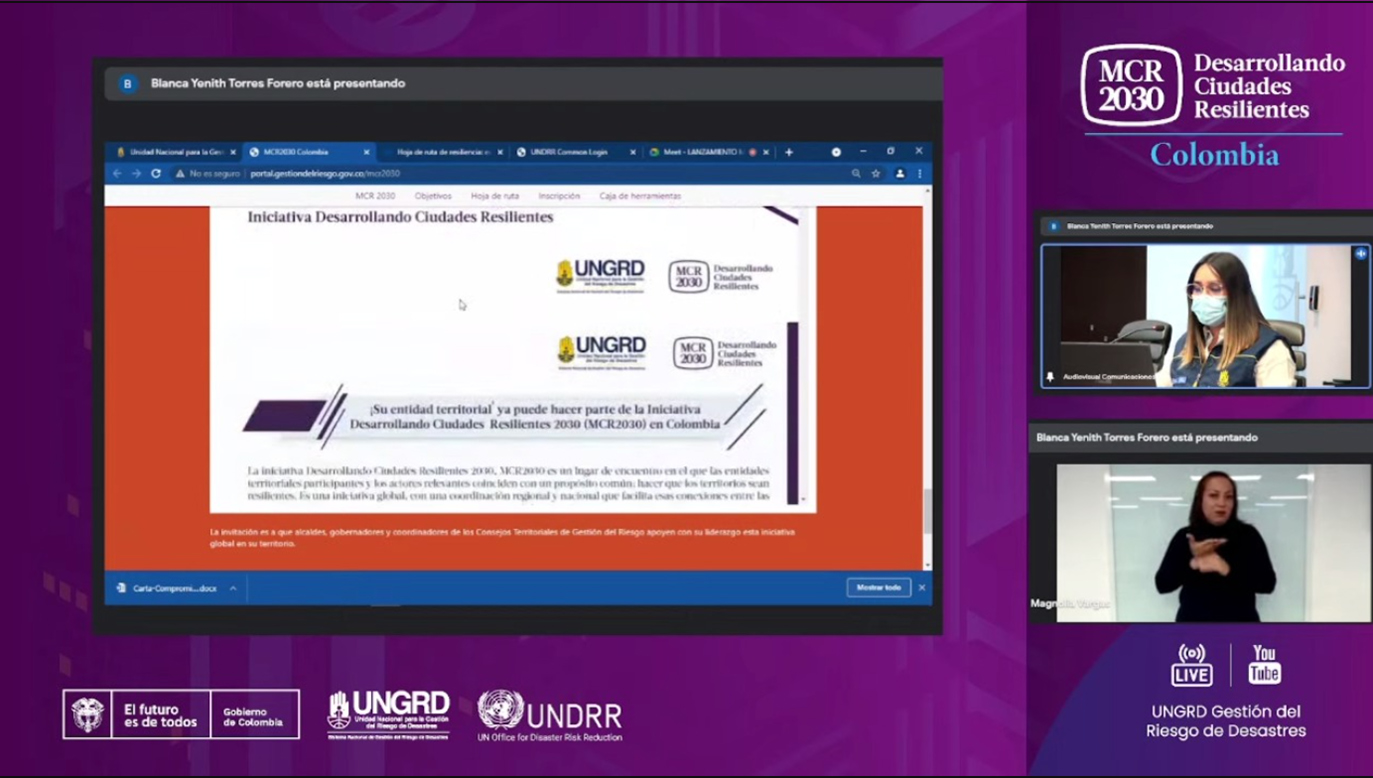The image size is (1373, 778).
Task: Open the Carta-Compromiso docx download
Action: click(175, 588)
